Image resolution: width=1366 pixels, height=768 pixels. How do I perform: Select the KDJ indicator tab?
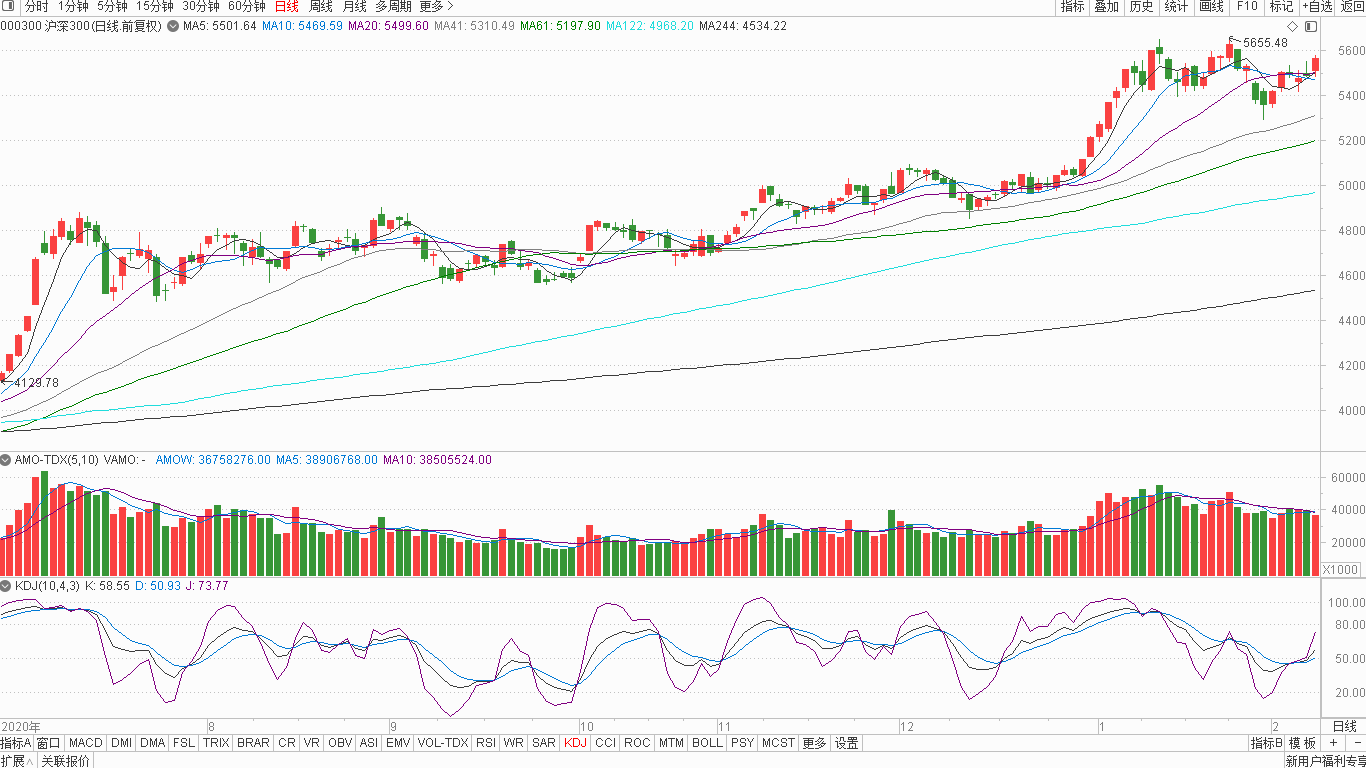pos(575,743)
